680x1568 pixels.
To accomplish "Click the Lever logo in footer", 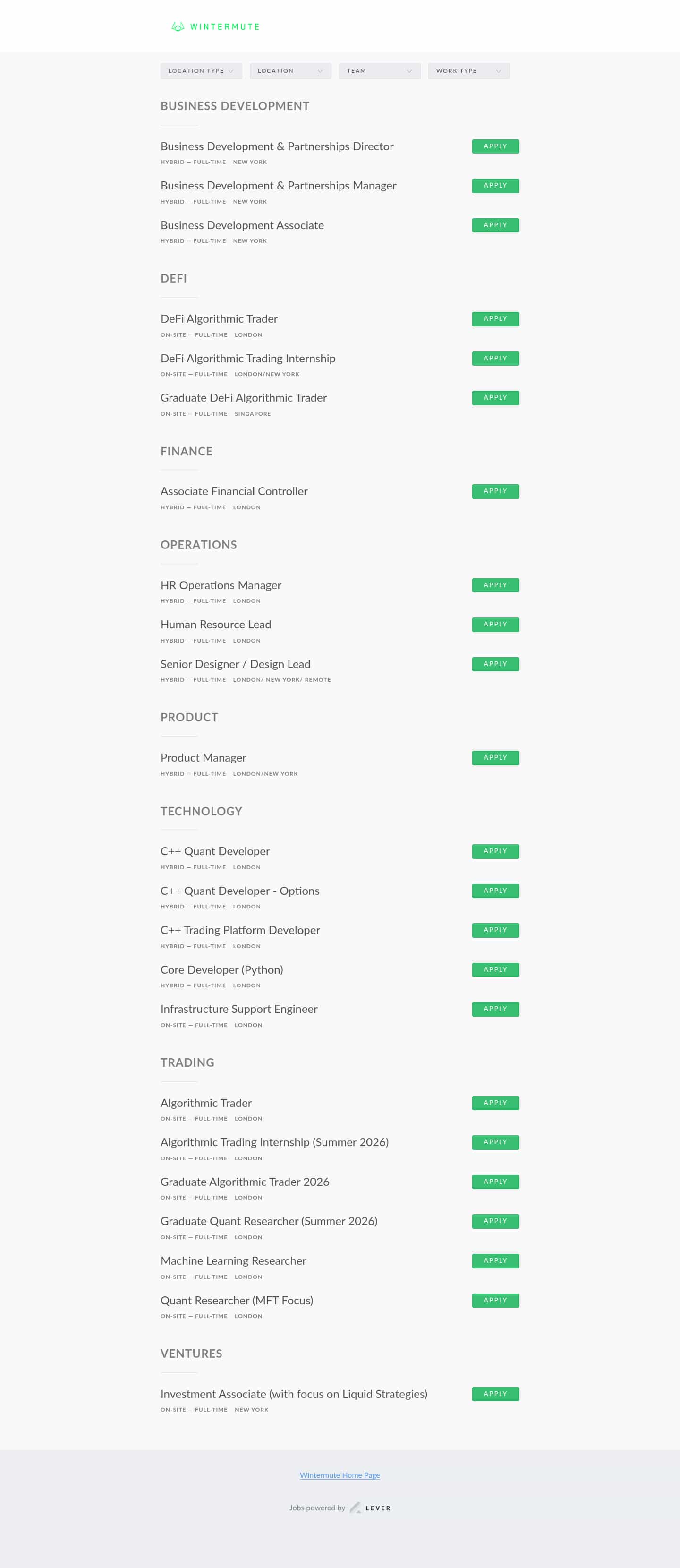I will click(x=370, y=1508).
